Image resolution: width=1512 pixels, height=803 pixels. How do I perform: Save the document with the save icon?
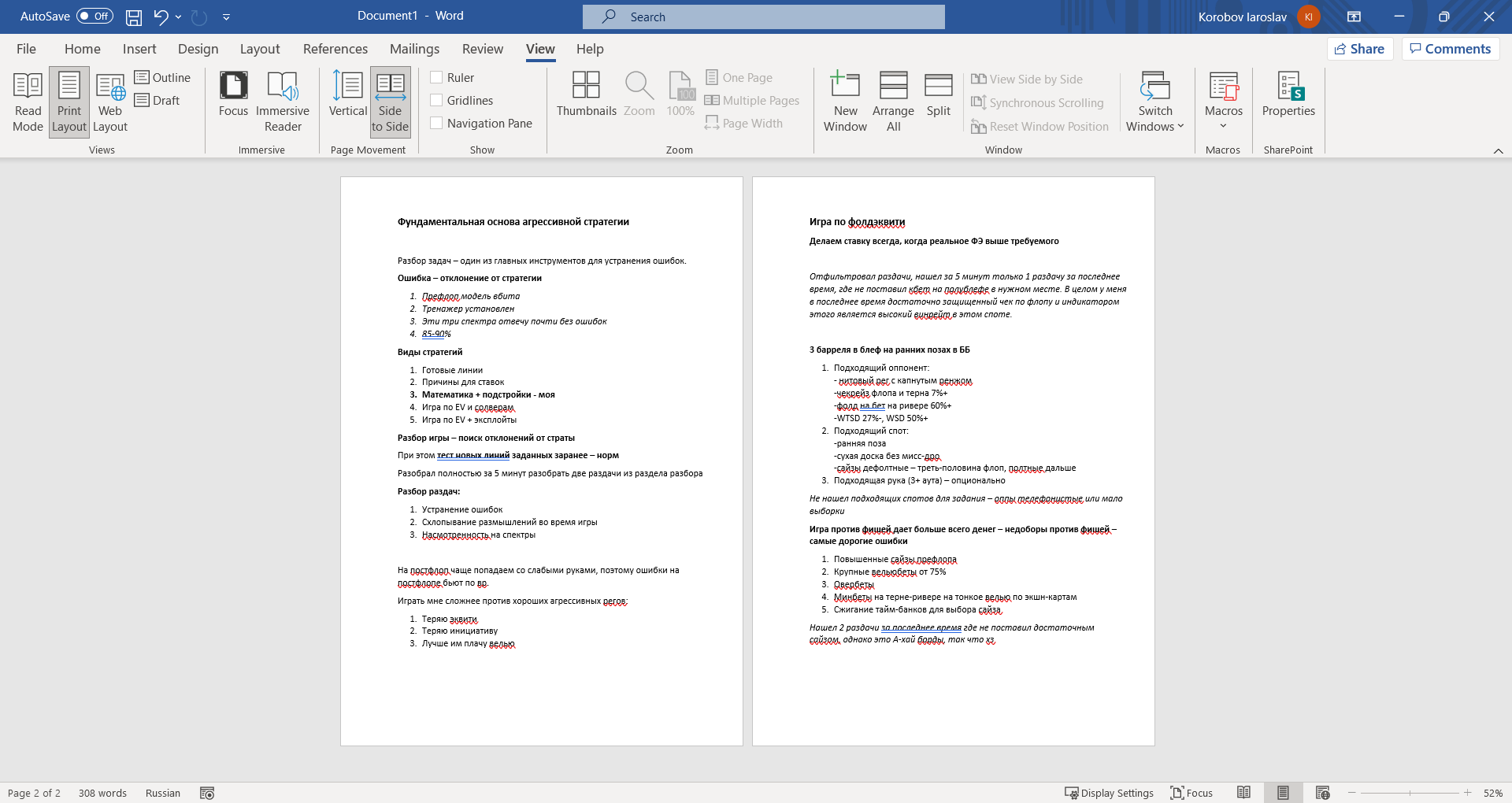click(x=134, y=17)
